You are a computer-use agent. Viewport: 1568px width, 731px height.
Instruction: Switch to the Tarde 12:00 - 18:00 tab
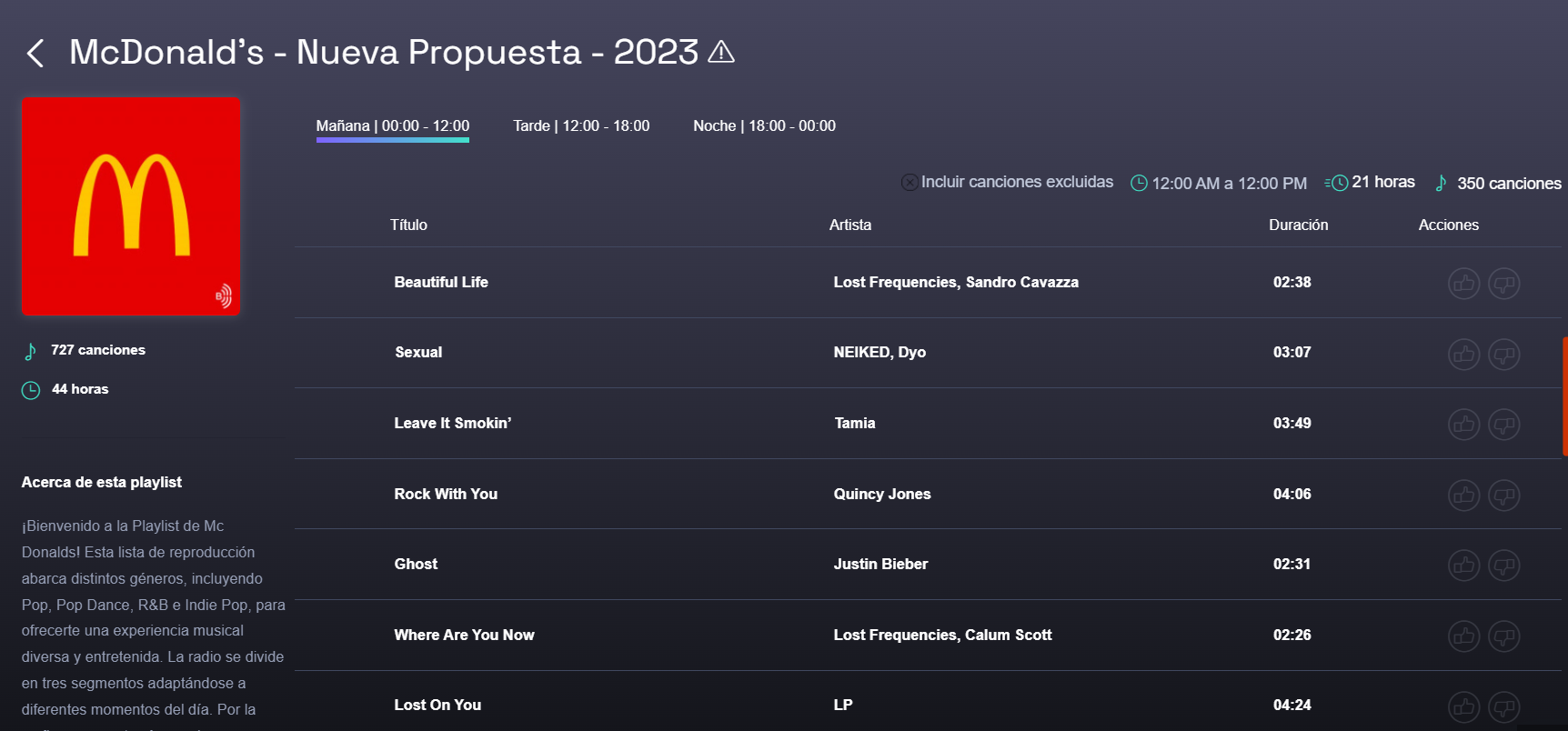(581, 125)
